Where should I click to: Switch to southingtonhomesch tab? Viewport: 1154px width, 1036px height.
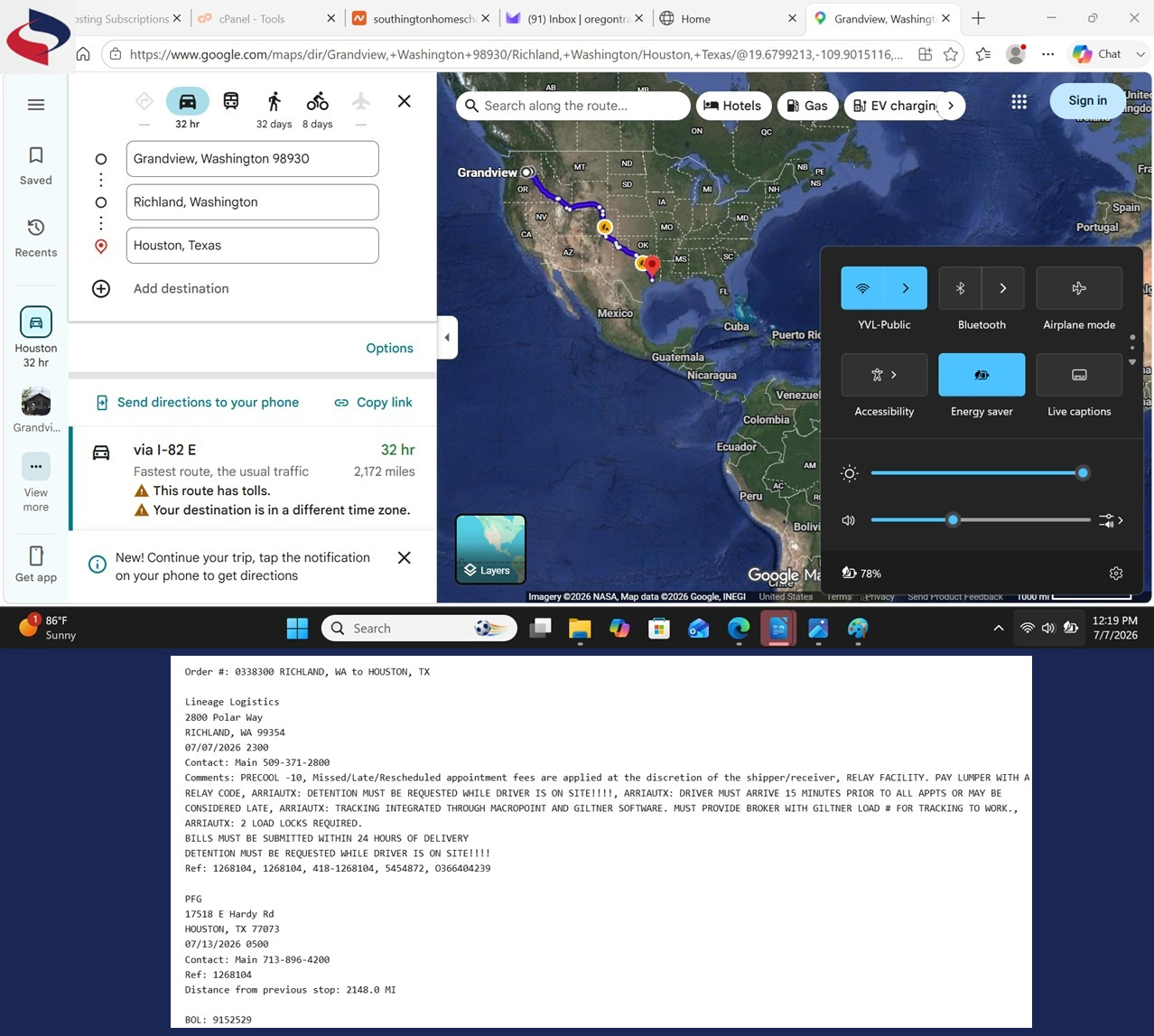point(420,18)
